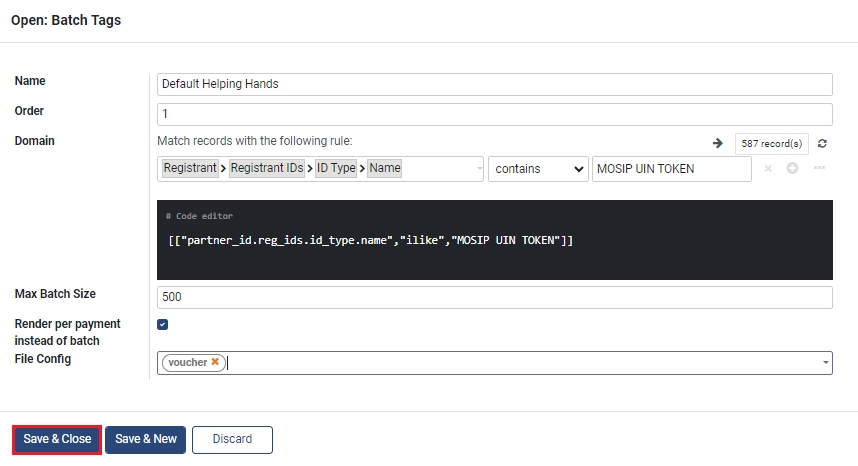This screenshot has width=858, height=466.
Task: Open the contains operator dropdown
Action: pyautogui.click(x=538, y=169)
